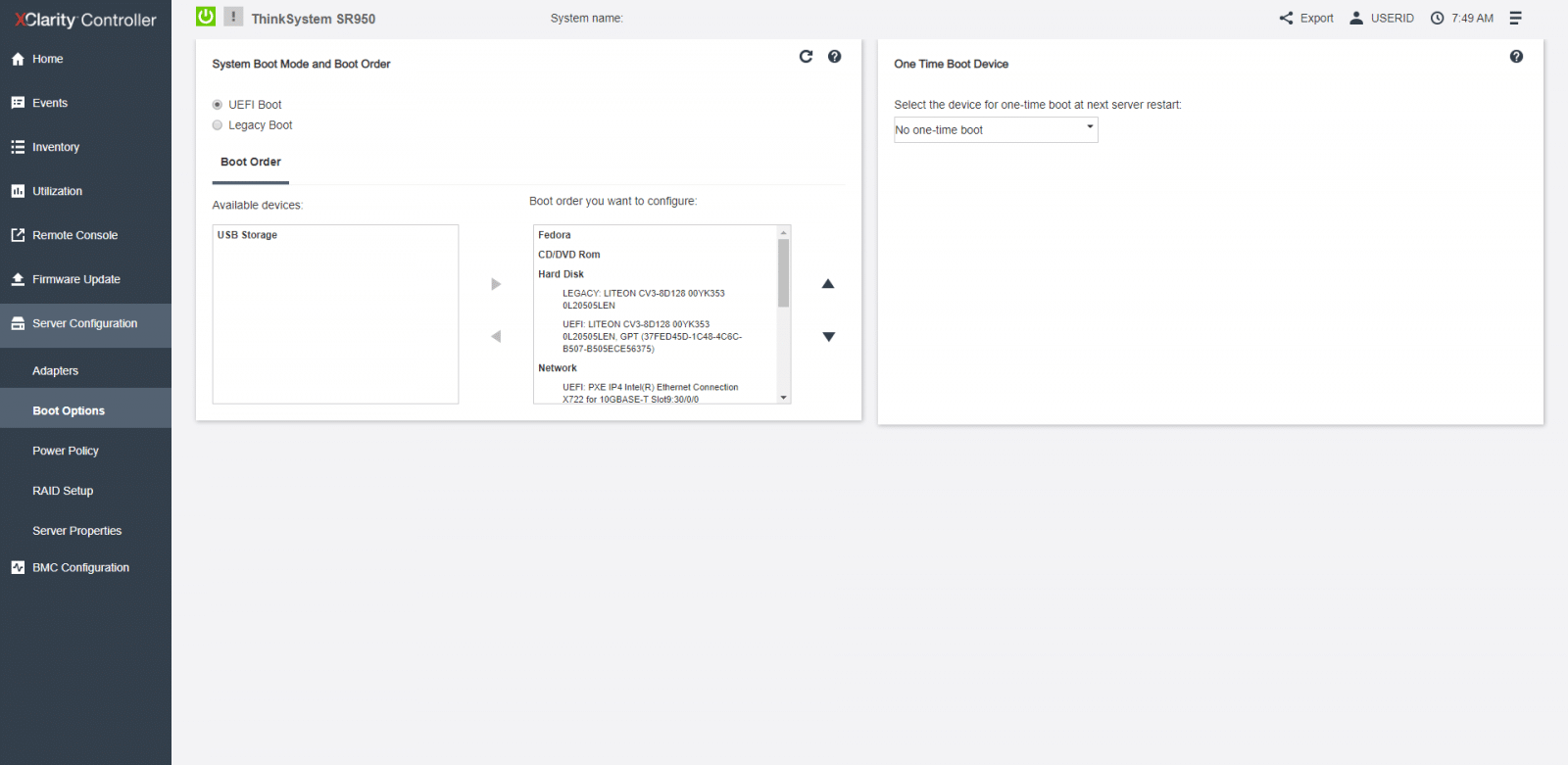The height and width of the screenshot is (765, 1568).
Task: Click the Home house icon
Action: coord(18,59)
